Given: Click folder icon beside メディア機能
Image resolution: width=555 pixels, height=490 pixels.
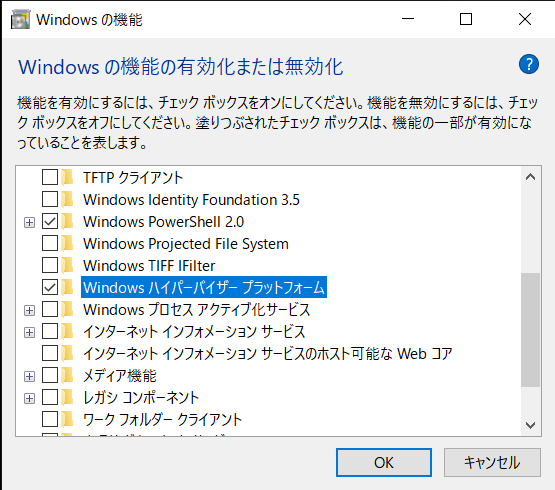Looking at the screenshot, I should point(67,376).
